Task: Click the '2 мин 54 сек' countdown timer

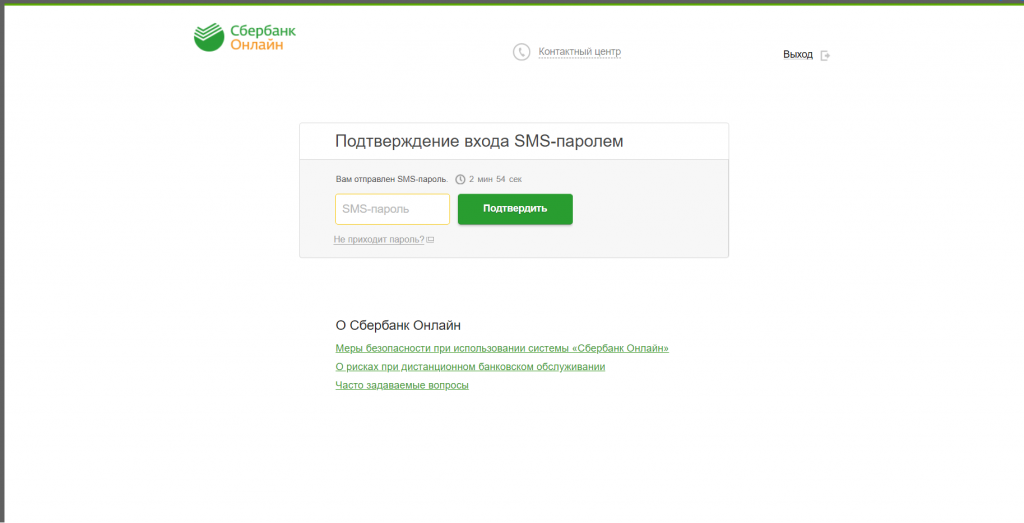Action: coord(495,179)
